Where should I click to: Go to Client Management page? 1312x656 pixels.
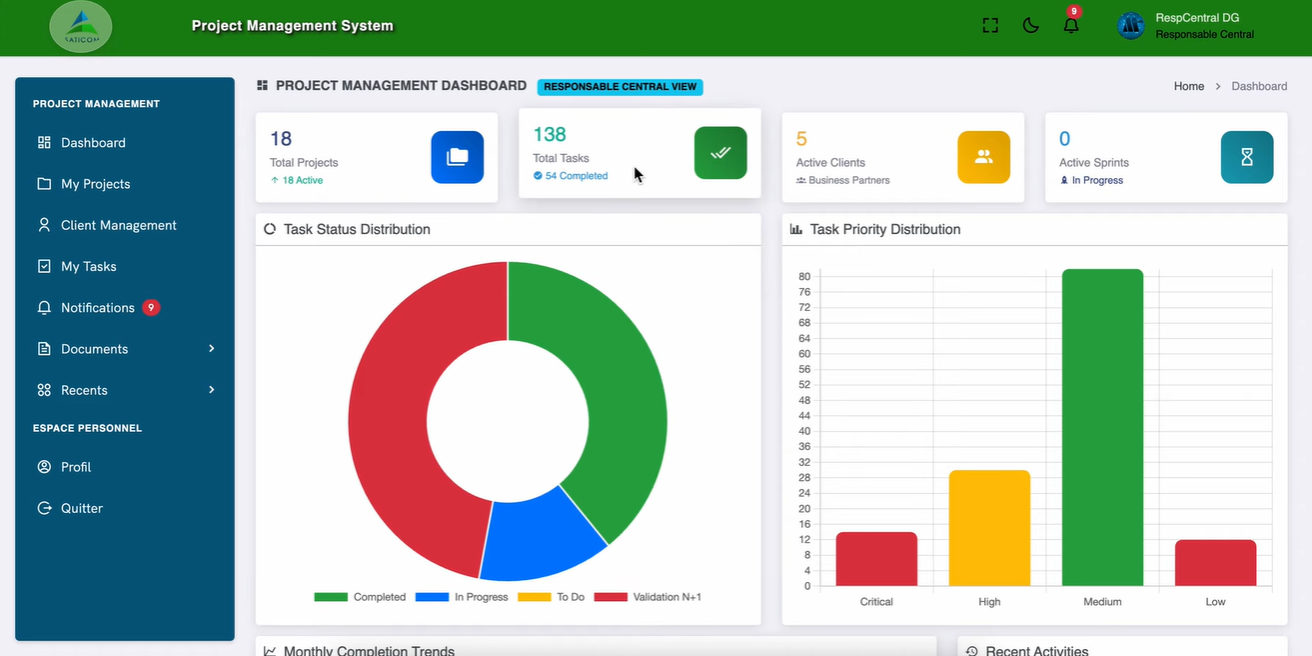(x=118, y=225)
